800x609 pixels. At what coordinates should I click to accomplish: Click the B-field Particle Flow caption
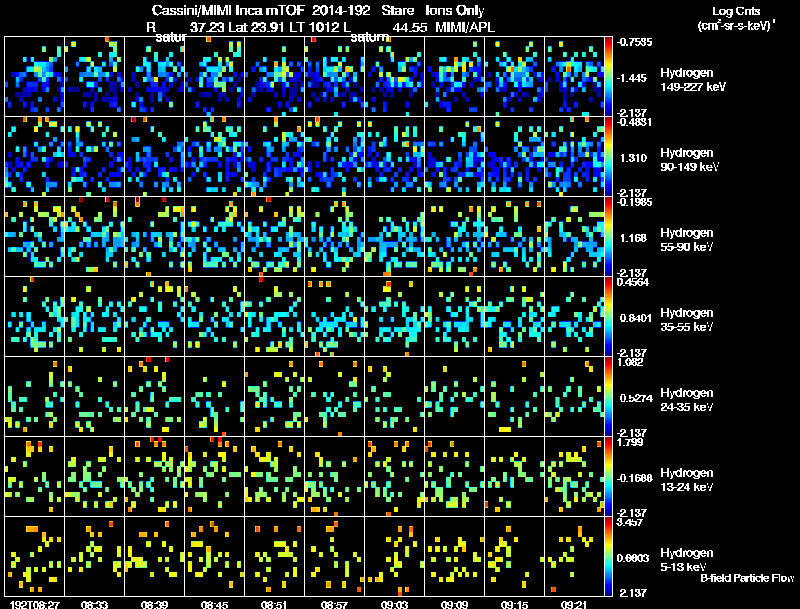[747, 578]
